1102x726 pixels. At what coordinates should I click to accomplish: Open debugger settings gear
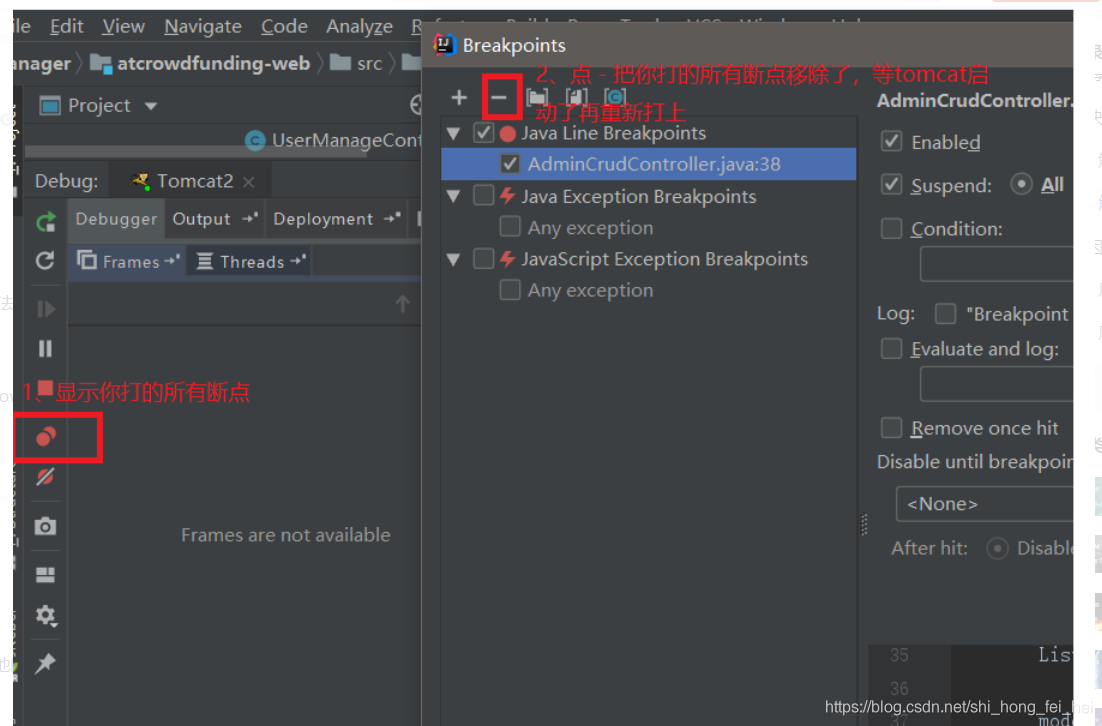tap(46, 616)
